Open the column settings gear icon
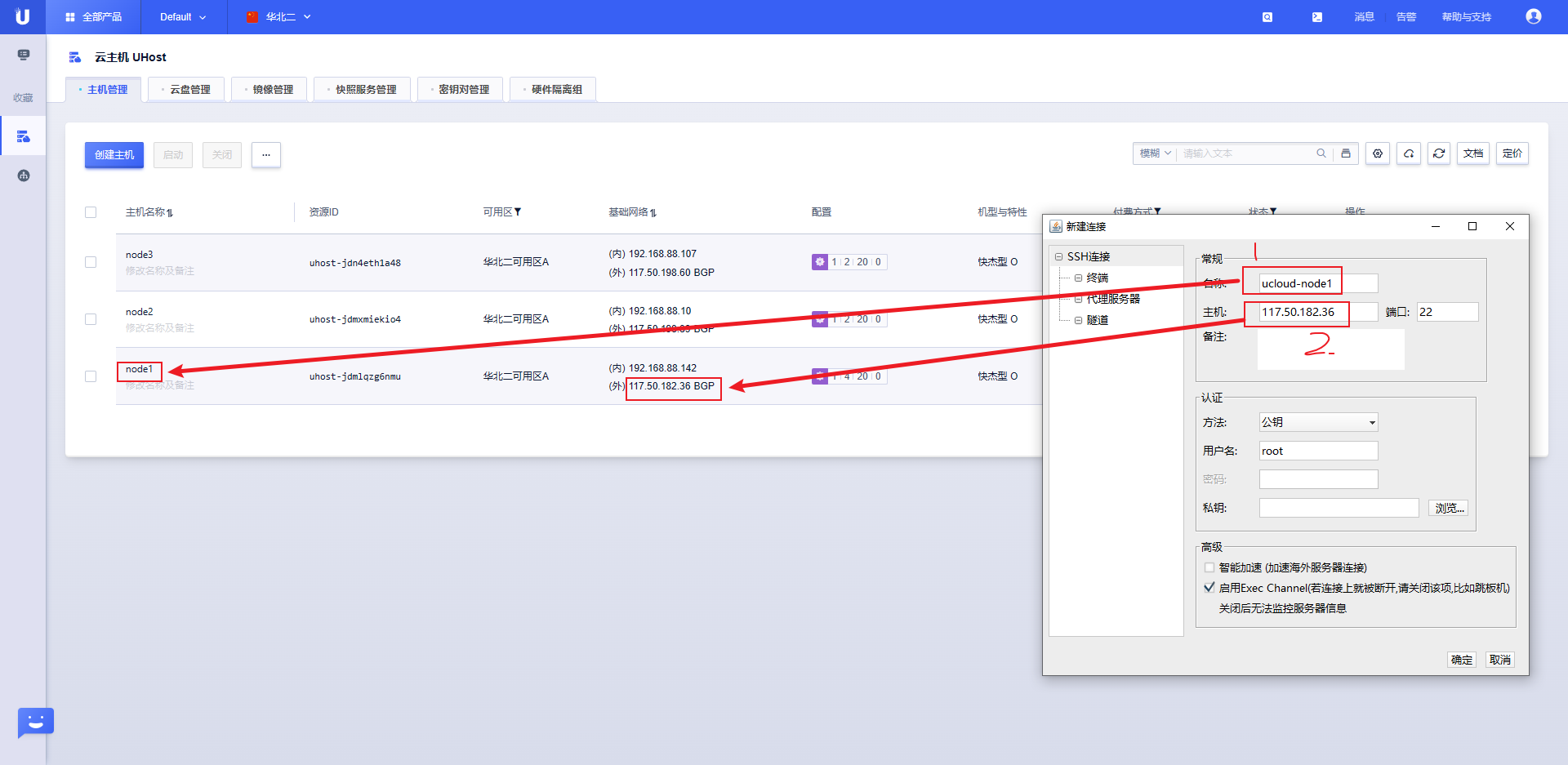1568x765 pixels. [x=1378, y=153]
